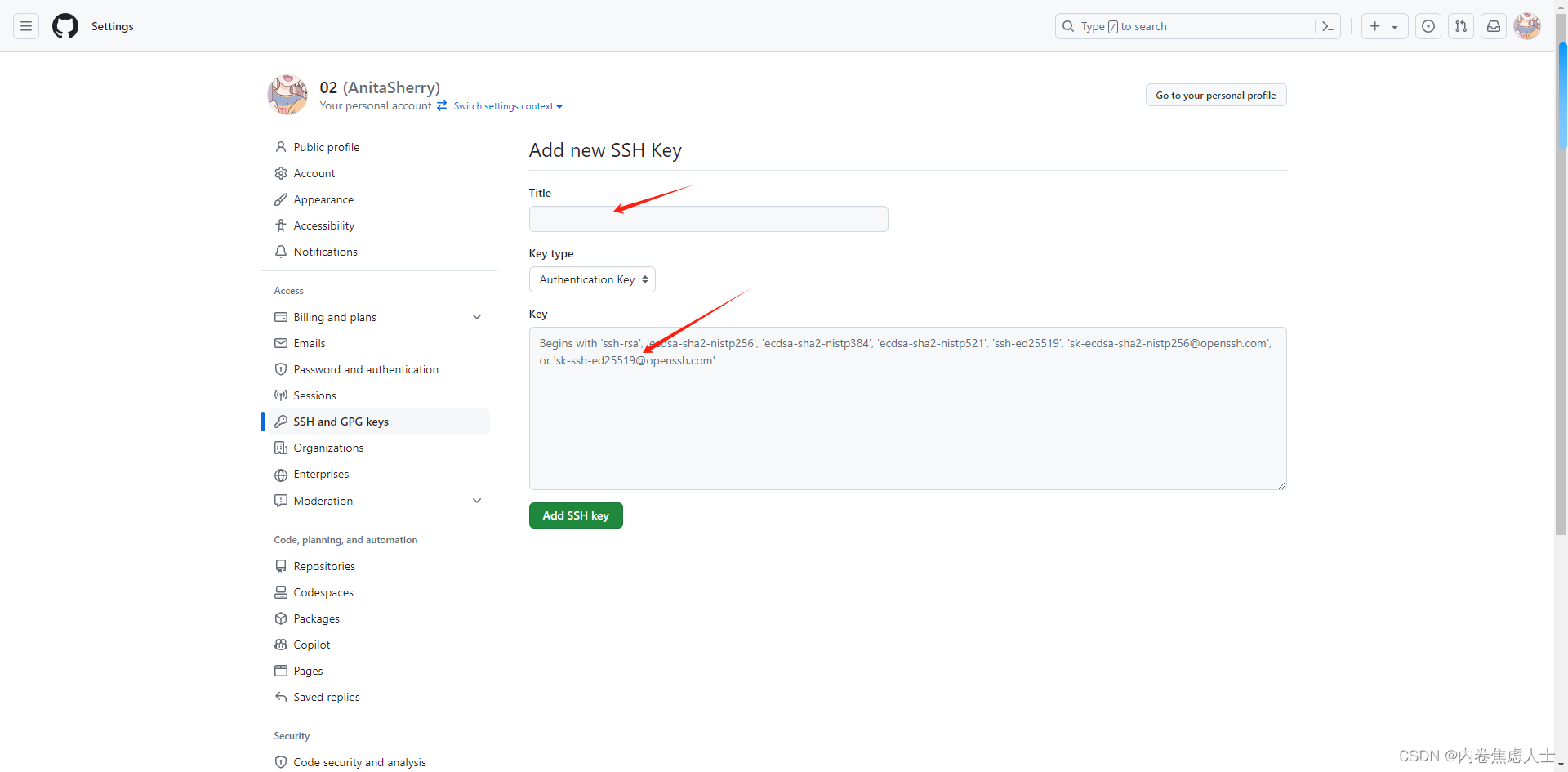Open Password and authentication settings

[366, 369]
